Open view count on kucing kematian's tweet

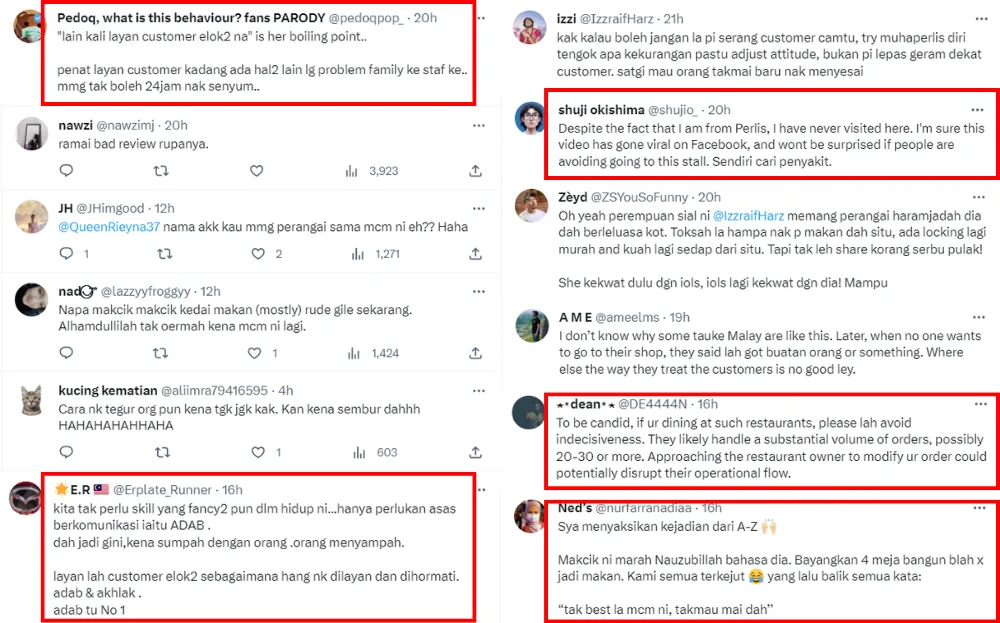tap(352, 452)
